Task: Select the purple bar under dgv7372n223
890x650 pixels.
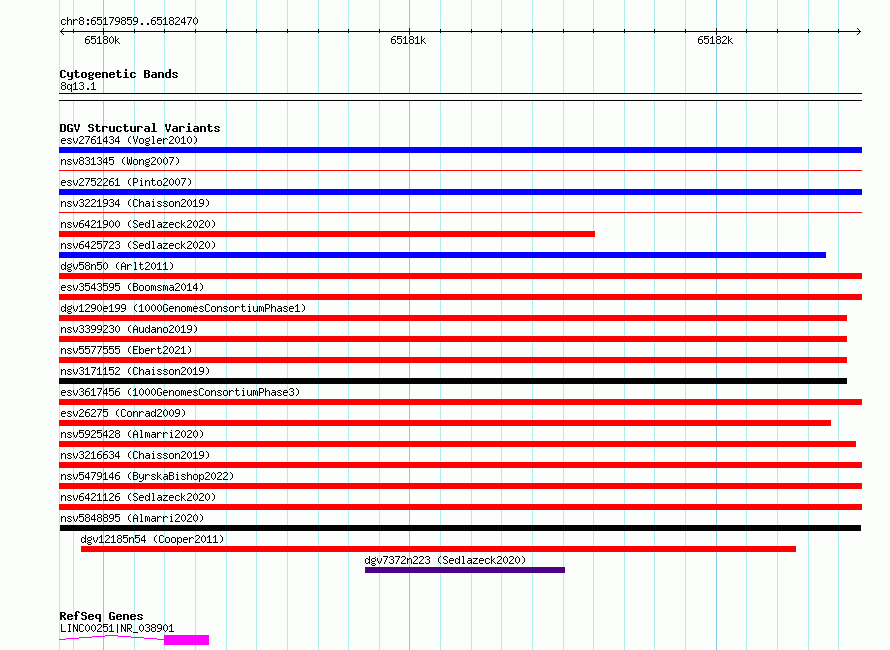Action: tap(465, 570)
